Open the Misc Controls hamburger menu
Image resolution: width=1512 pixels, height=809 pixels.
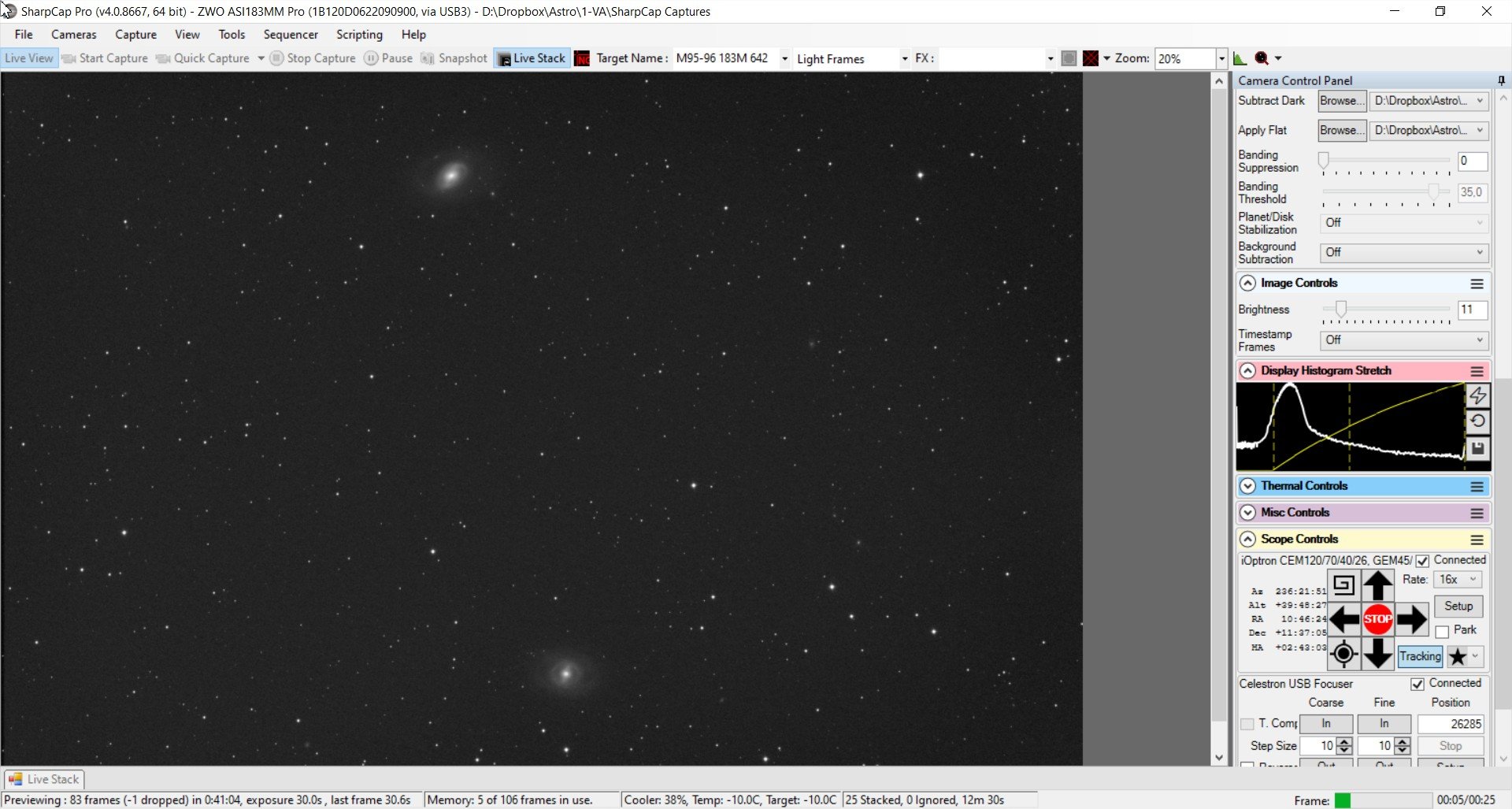click(x=1477, y=514)
